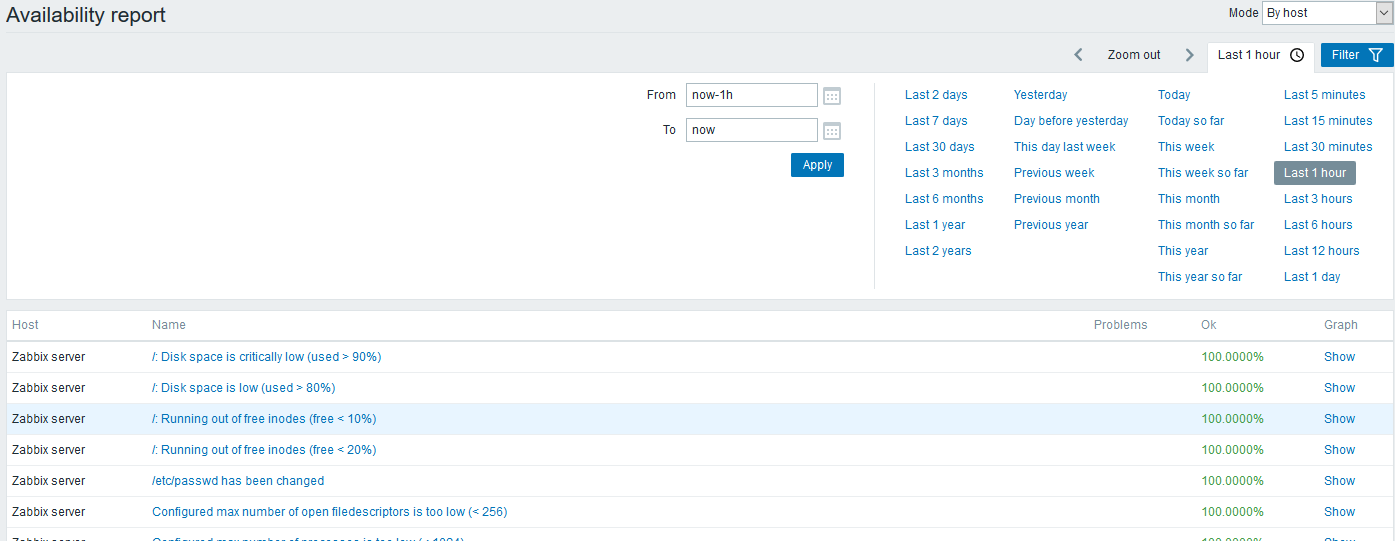The width and height of the screenshot is (1395, 541).
Task: Go to next time period arrow
Action: (1189, 55)
